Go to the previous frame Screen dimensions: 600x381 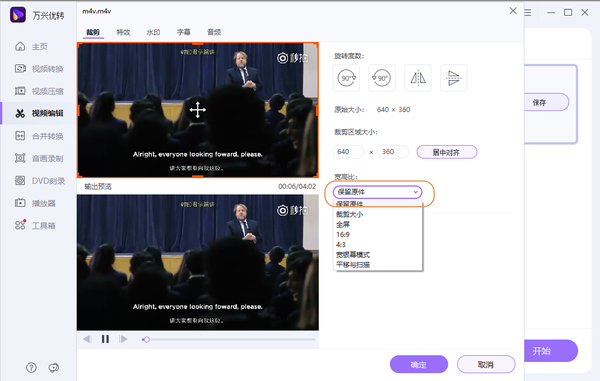click(87, 339)
